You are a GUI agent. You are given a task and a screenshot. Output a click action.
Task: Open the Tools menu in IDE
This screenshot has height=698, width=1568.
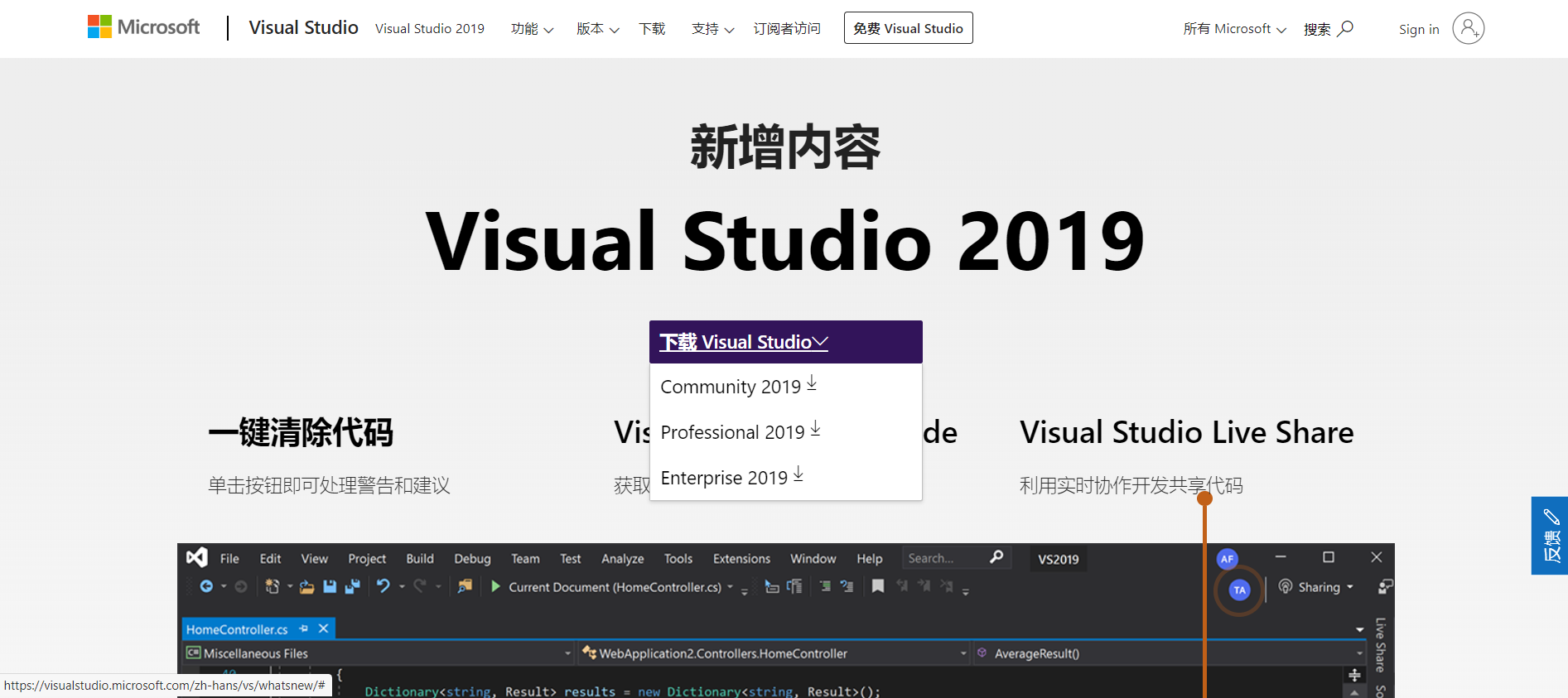click(x=678, y=558)
